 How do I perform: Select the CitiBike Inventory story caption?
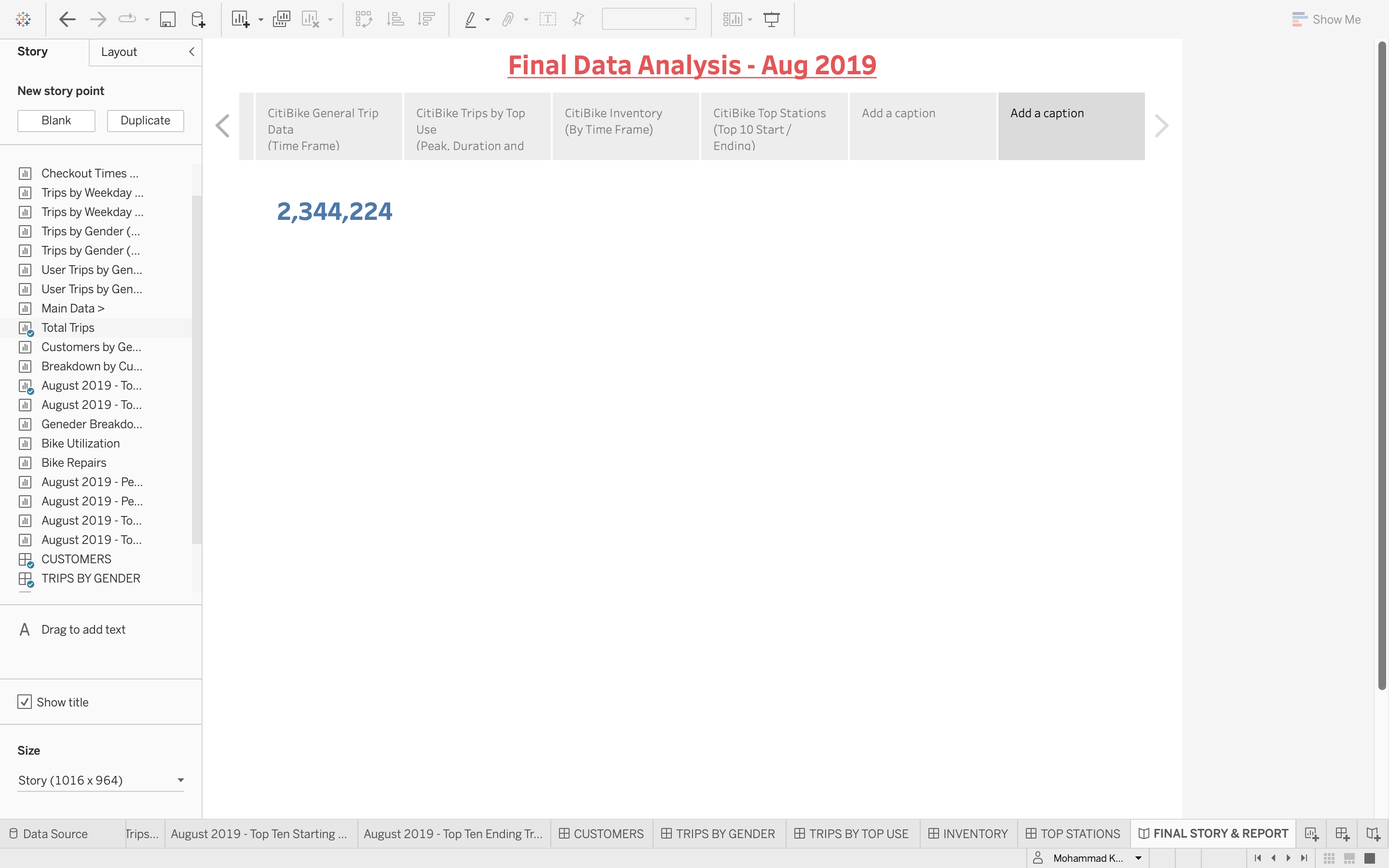[625, 126]
